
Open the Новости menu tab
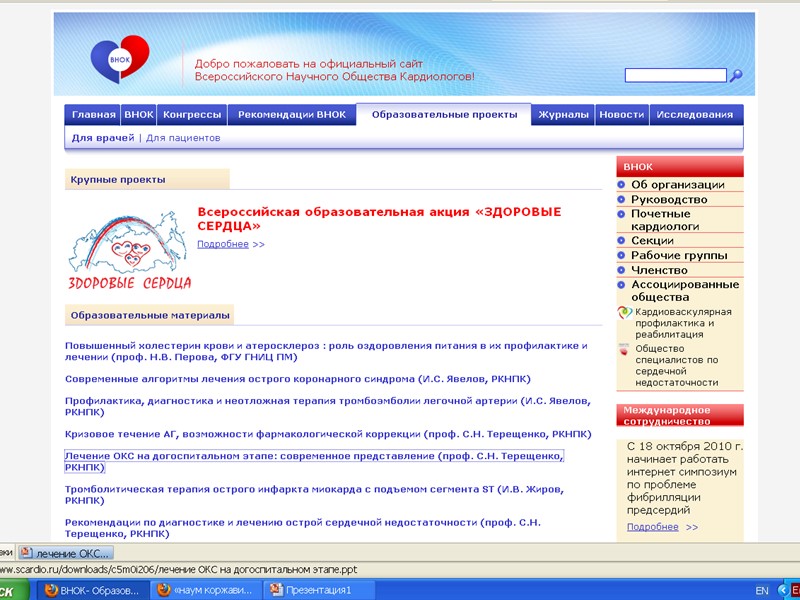point(622,115)
